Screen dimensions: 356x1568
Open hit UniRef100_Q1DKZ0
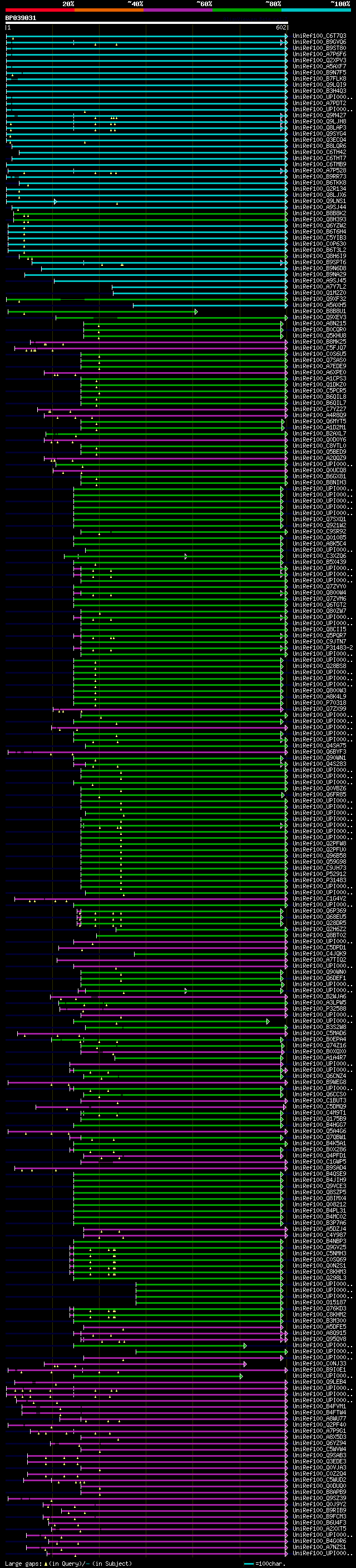coord(319,385)
